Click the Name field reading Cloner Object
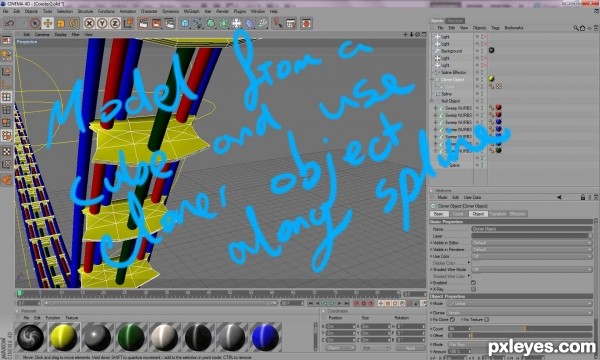Image resolution: width=600 pixels, height=360 pixels. point(532,229)
